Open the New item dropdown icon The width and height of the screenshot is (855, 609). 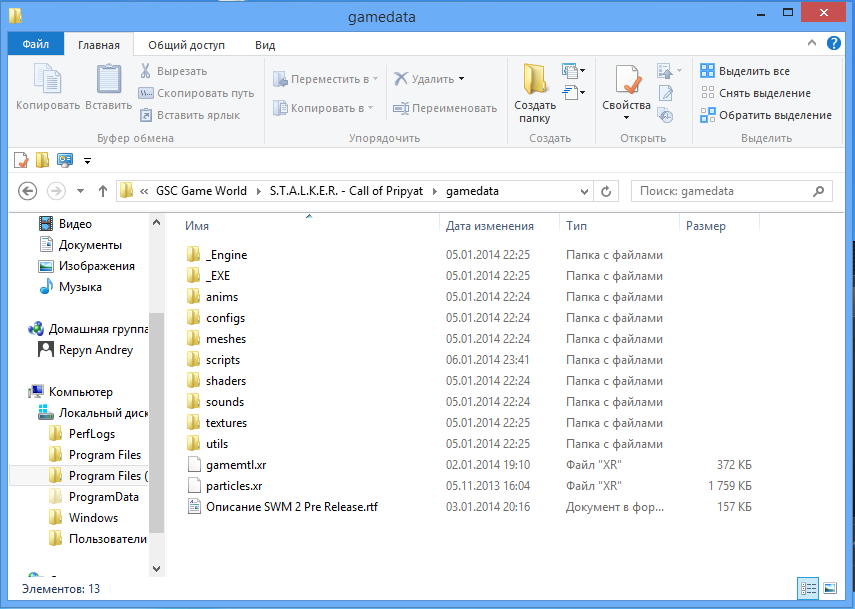tap(573, 70)
